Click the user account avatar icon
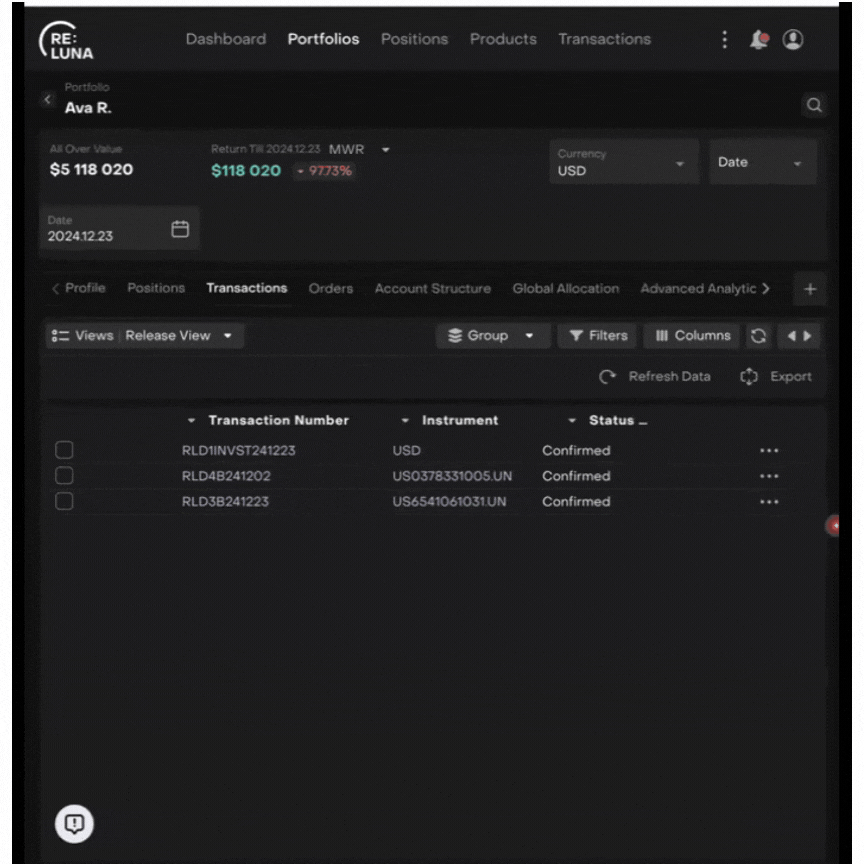This screenshot has width=864, height=864. (793, 39)
